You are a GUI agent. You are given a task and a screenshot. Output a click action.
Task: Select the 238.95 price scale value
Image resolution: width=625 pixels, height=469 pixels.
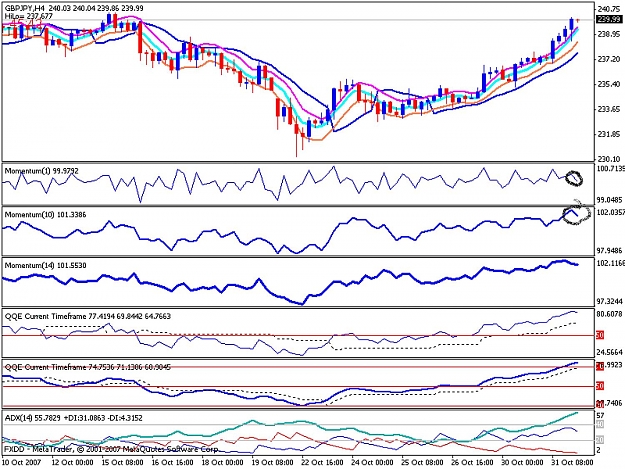pos(609,34)
